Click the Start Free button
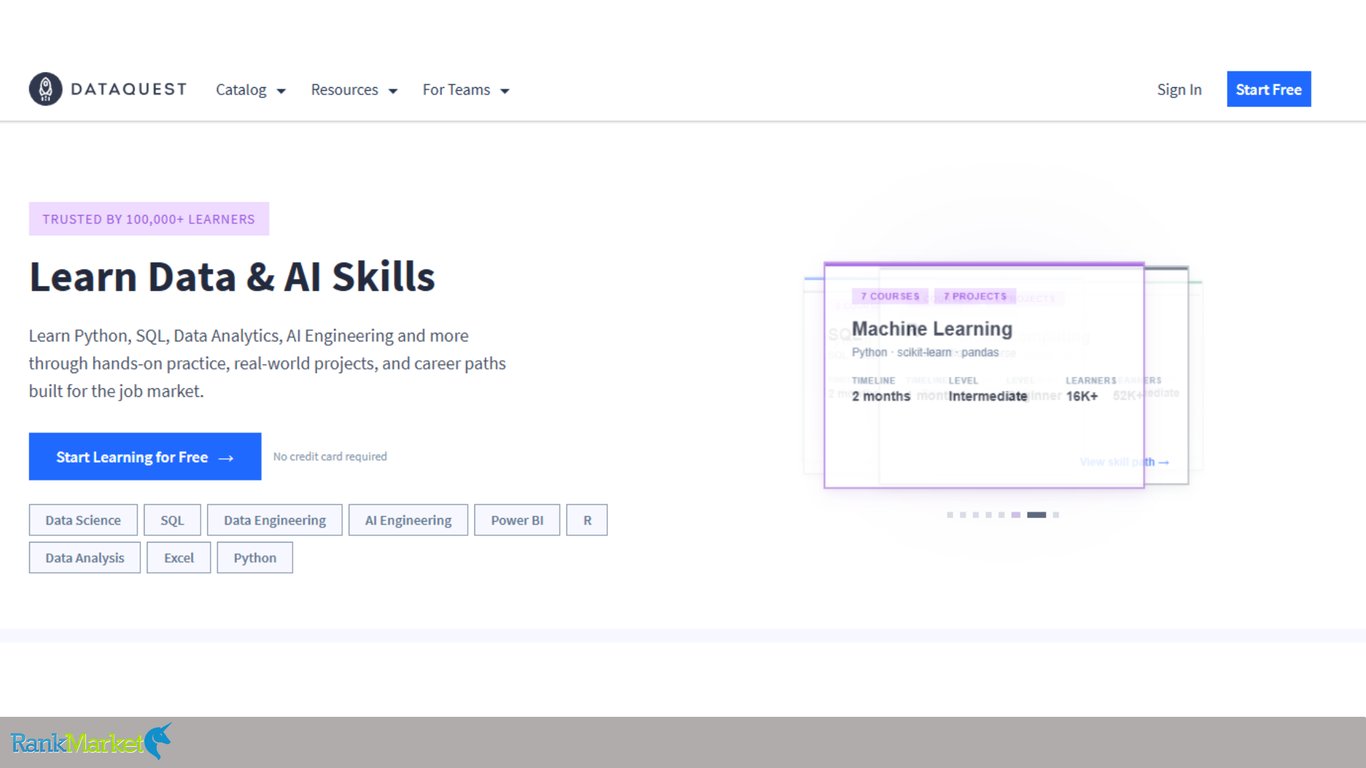The width and height of the screenshot is (1366, 768). tap(1268, 89)
